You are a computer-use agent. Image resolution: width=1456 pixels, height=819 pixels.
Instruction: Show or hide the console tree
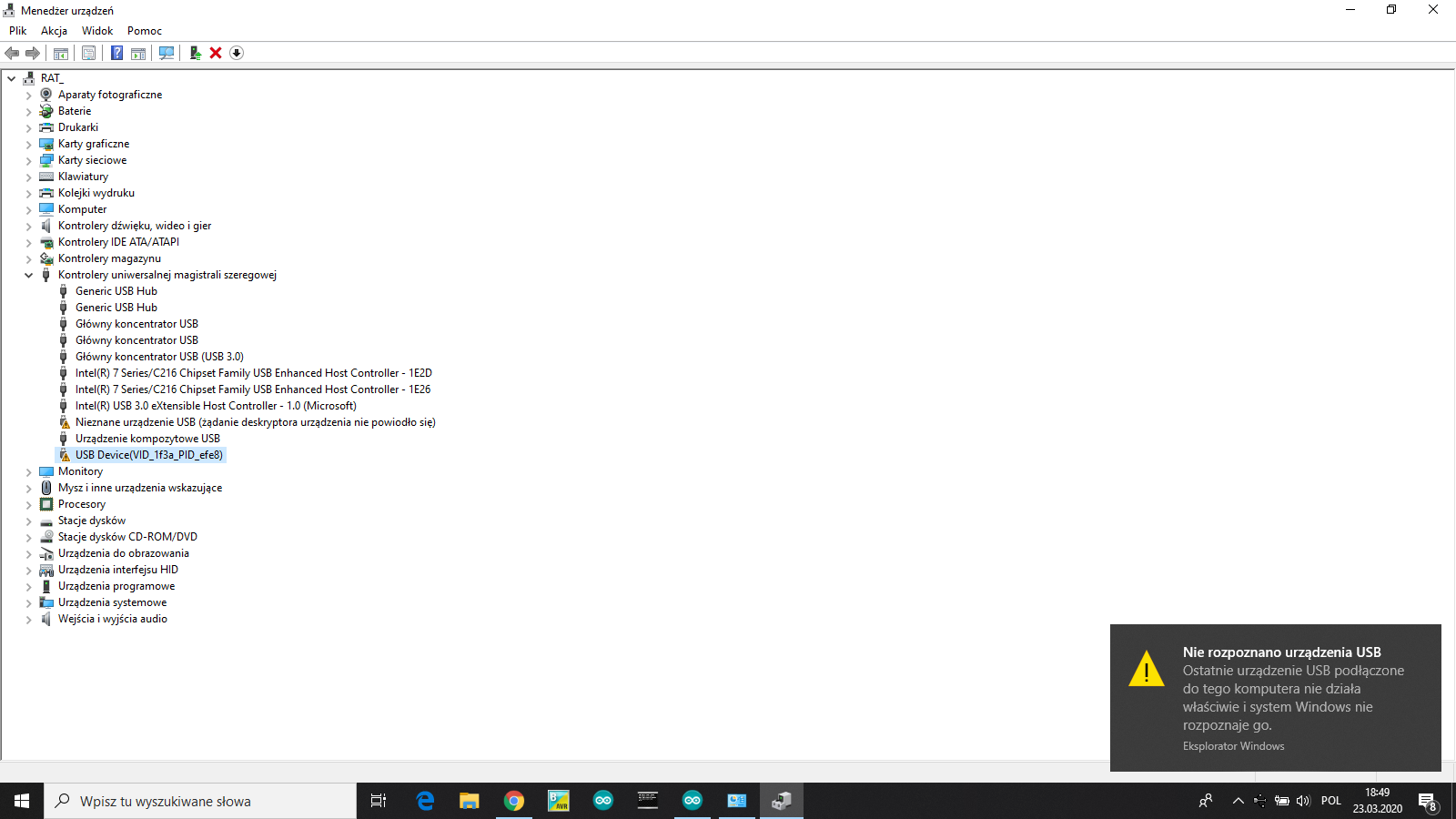pos(61,53)
